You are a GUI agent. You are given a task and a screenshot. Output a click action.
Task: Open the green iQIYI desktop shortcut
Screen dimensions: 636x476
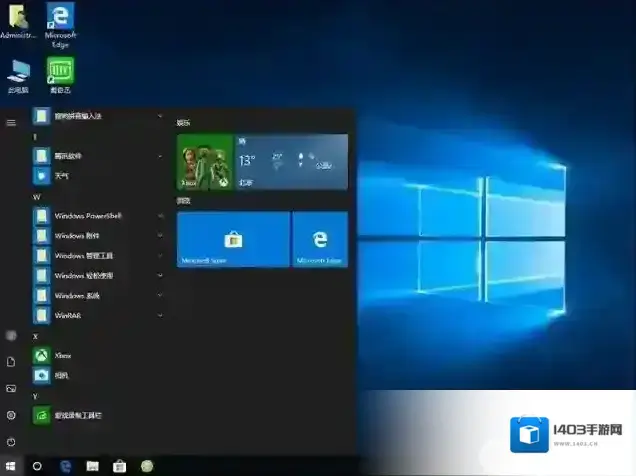pyautogui.click(x=60, y=72)
